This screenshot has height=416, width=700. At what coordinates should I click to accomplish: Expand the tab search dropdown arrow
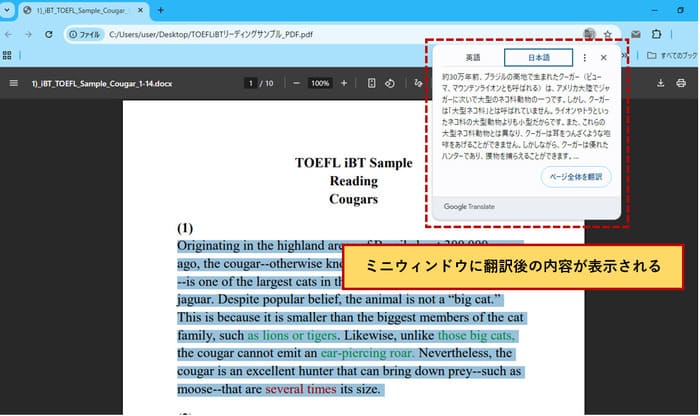point(8,9)
